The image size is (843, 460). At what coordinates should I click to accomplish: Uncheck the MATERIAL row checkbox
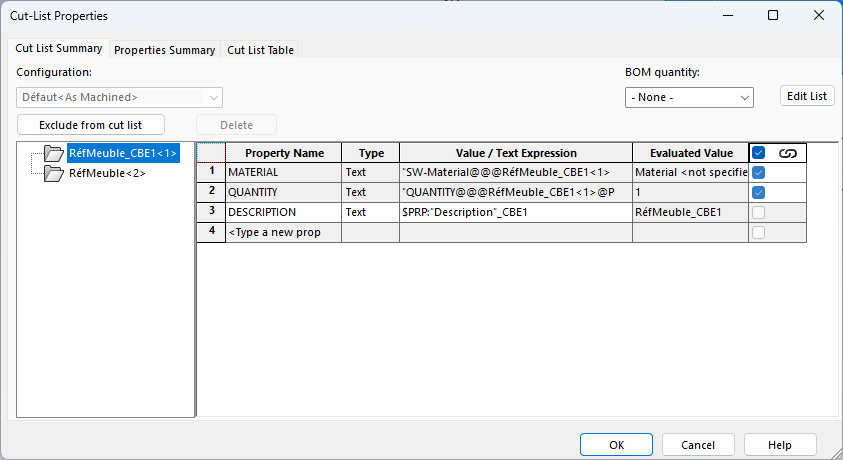click(x=759, y=173)
